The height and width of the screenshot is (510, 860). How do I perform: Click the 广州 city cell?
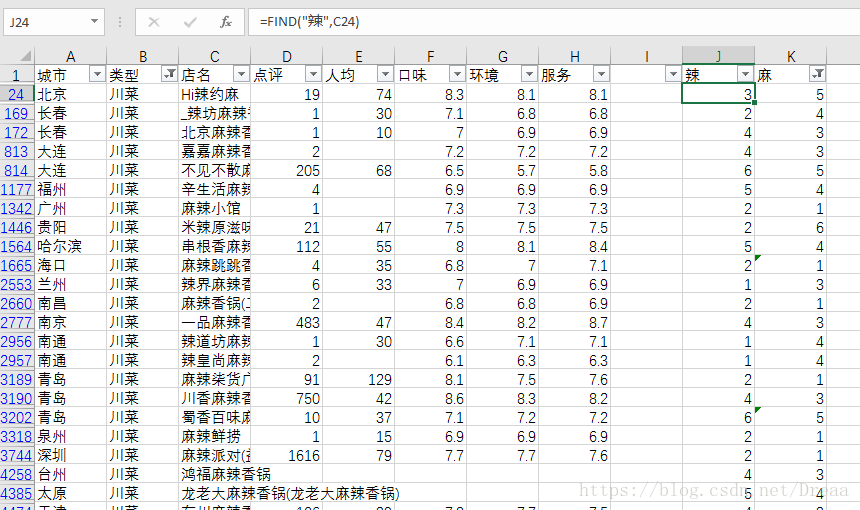tap(71, 208)
